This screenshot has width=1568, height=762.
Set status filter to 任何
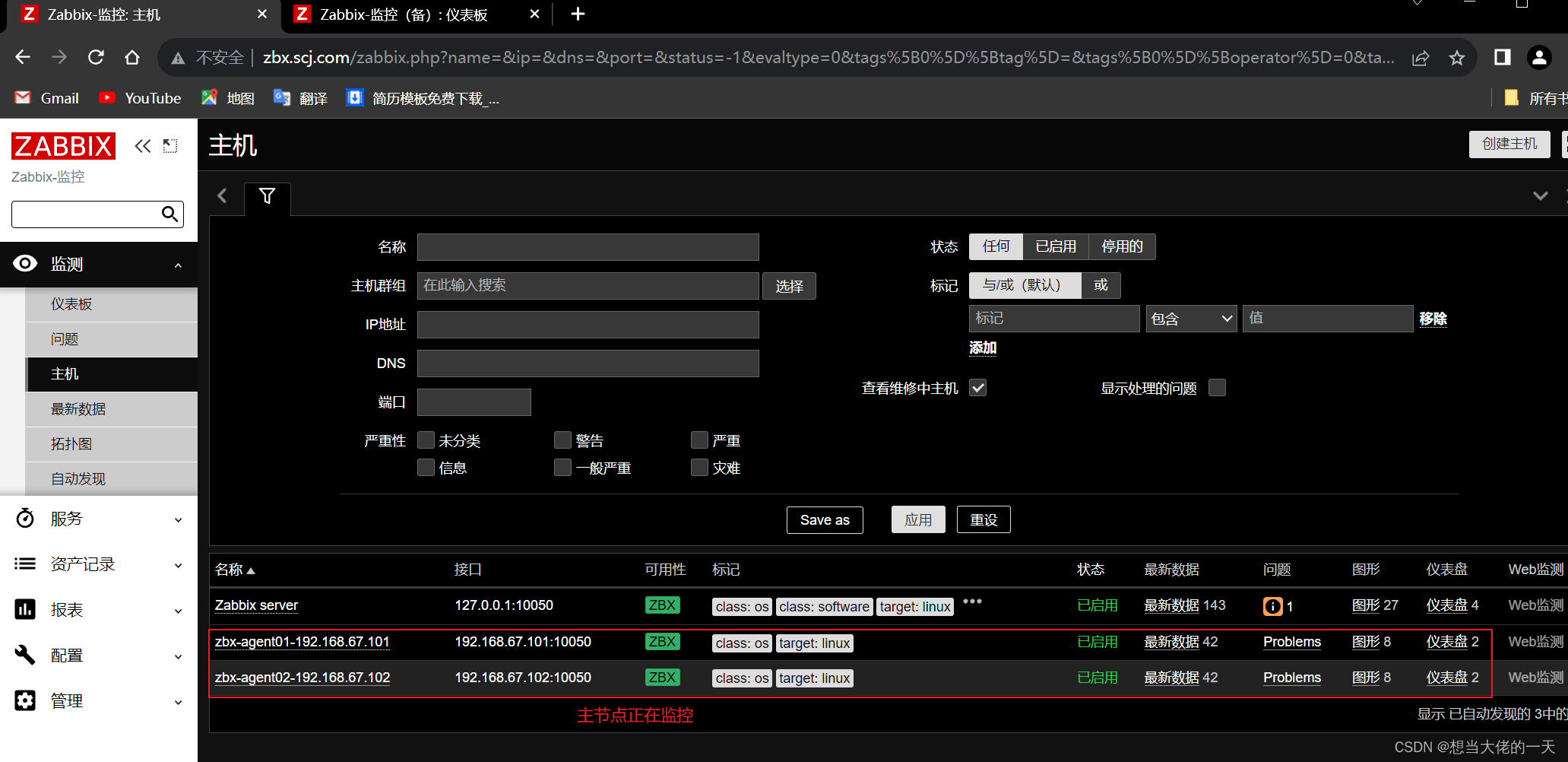point(996,246)
